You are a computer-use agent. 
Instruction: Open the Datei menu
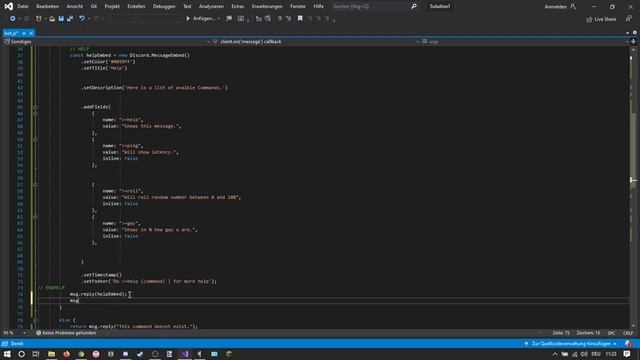tap(23, 7)
